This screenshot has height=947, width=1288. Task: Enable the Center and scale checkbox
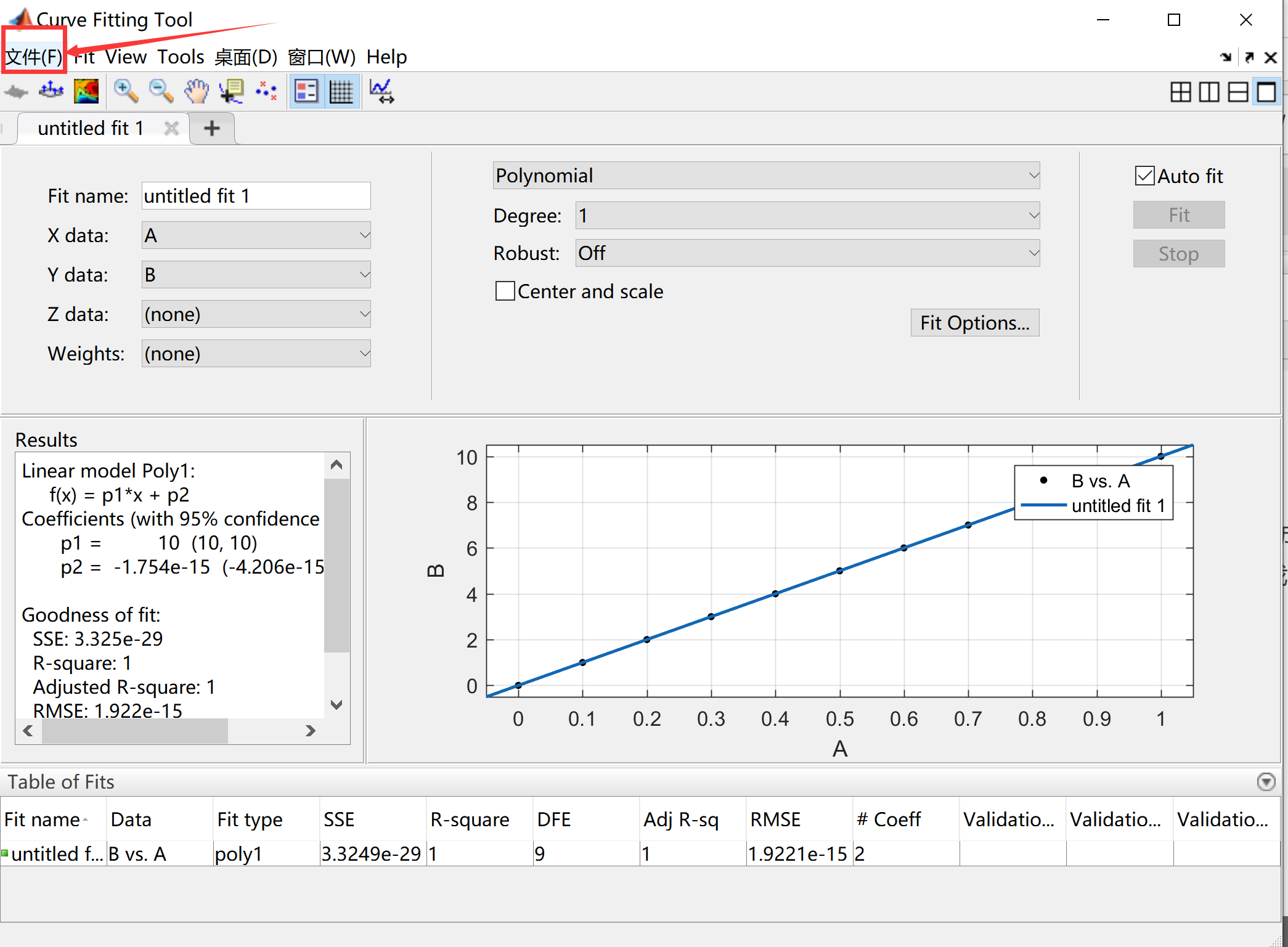(x=505, y=291)
